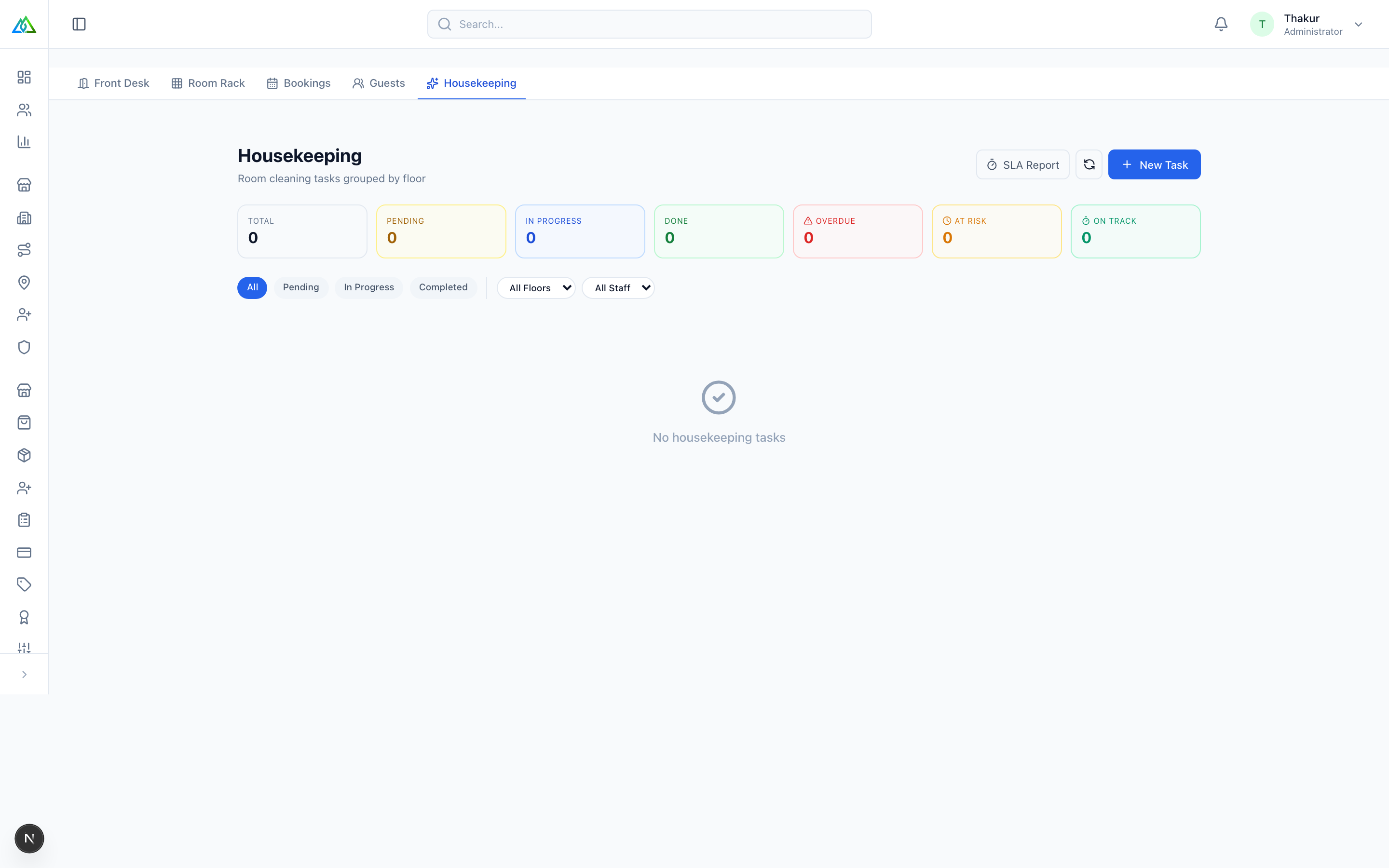Click the green mountain app logo

[x=24, y=24]
